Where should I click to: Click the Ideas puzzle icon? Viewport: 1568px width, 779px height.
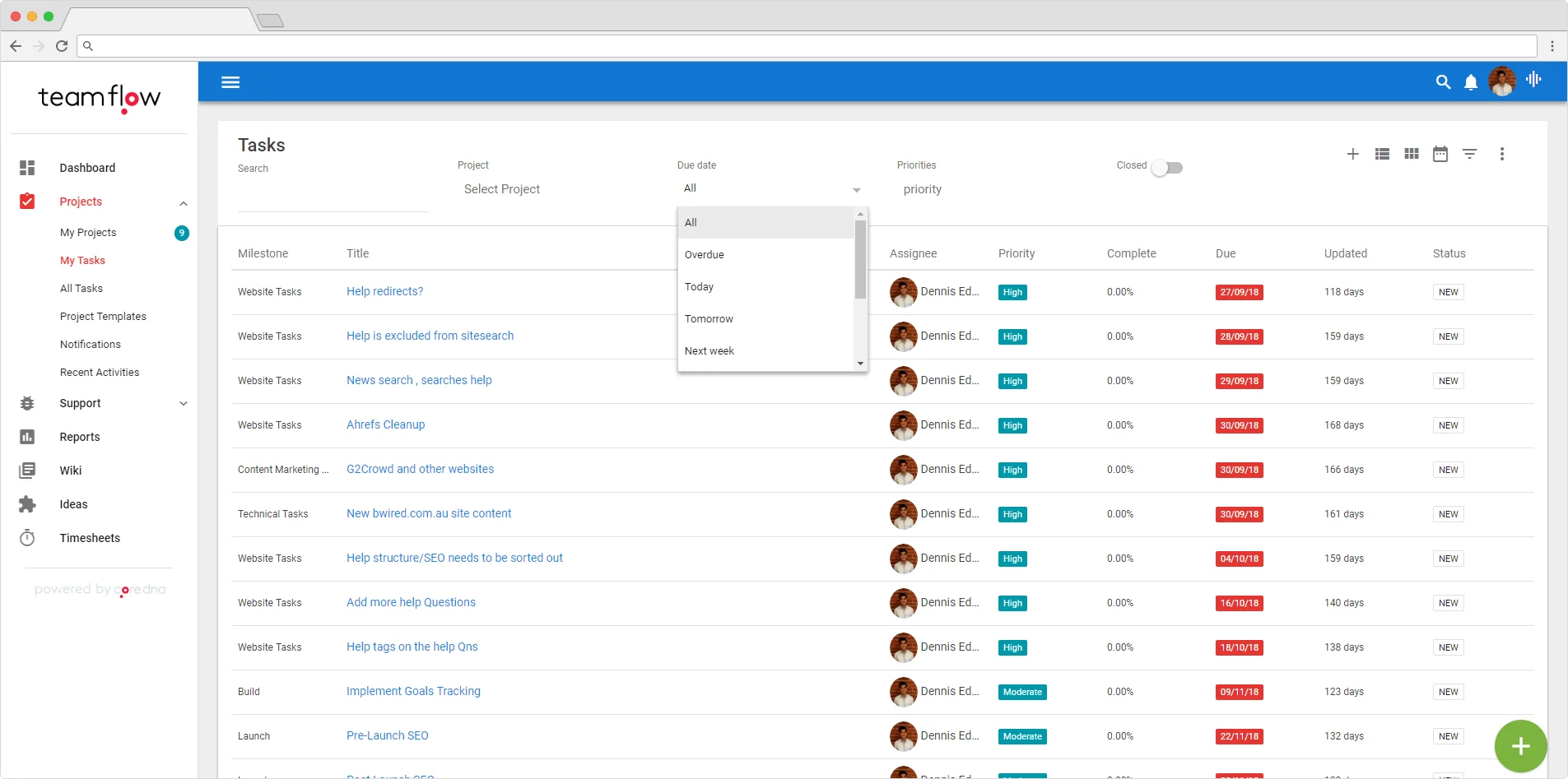(27, 504)
